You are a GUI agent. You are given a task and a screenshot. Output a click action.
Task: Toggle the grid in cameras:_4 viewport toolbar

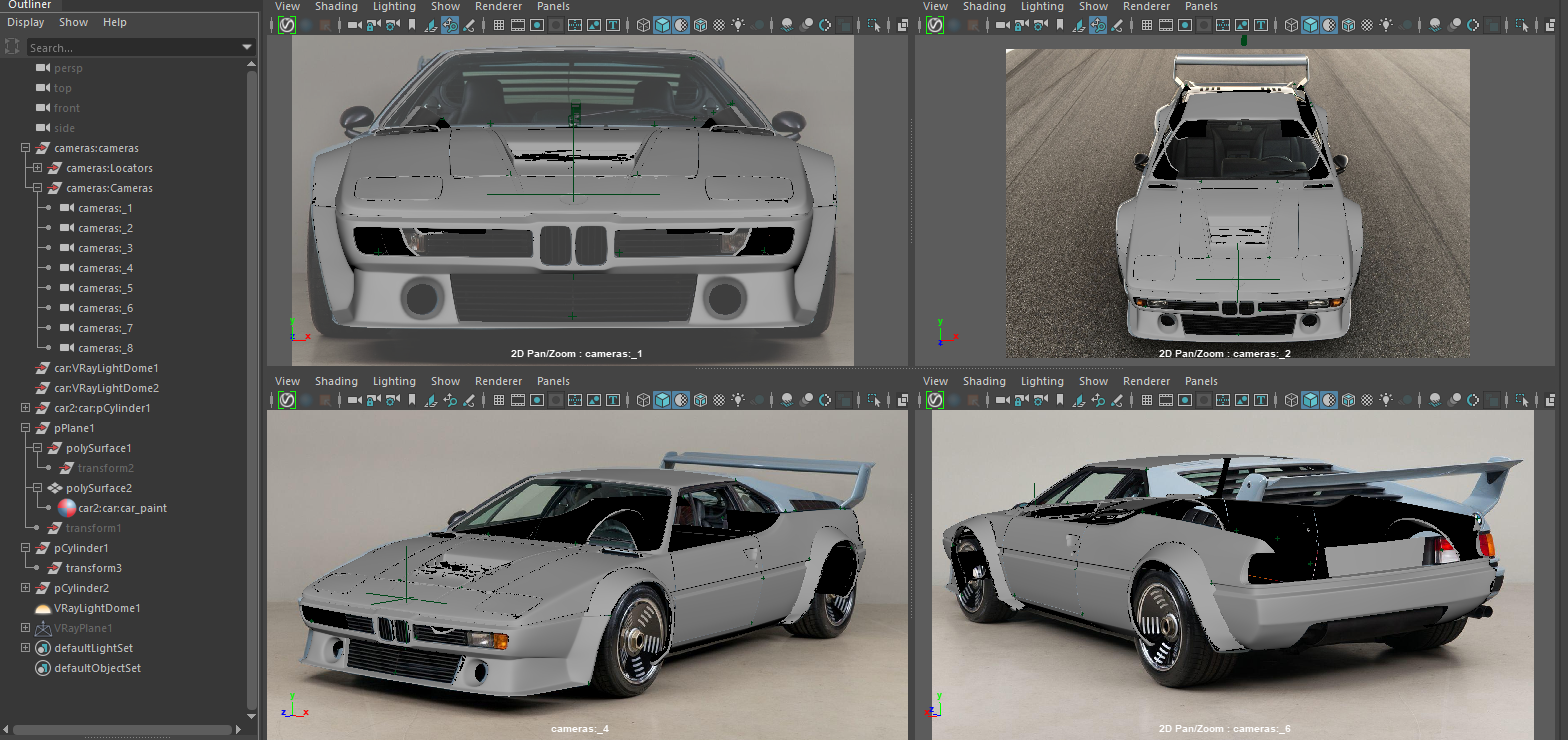point(498,400)
